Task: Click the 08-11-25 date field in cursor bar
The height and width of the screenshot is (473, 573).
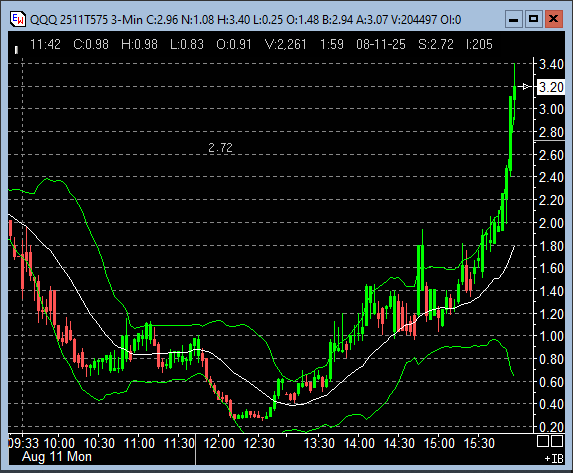Action: coord(381,44)
